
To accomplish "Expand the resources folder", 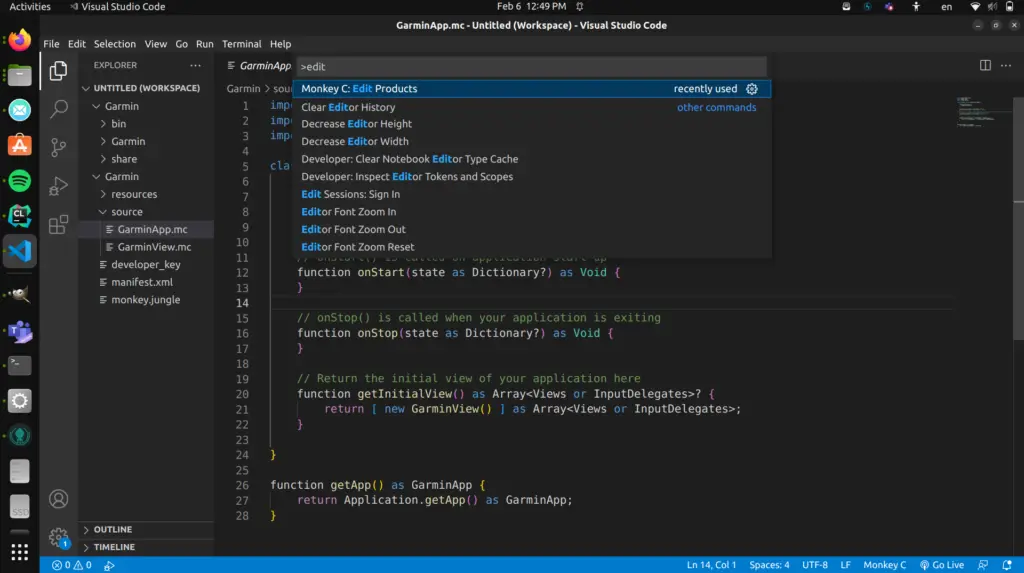I will coord(146,194).
